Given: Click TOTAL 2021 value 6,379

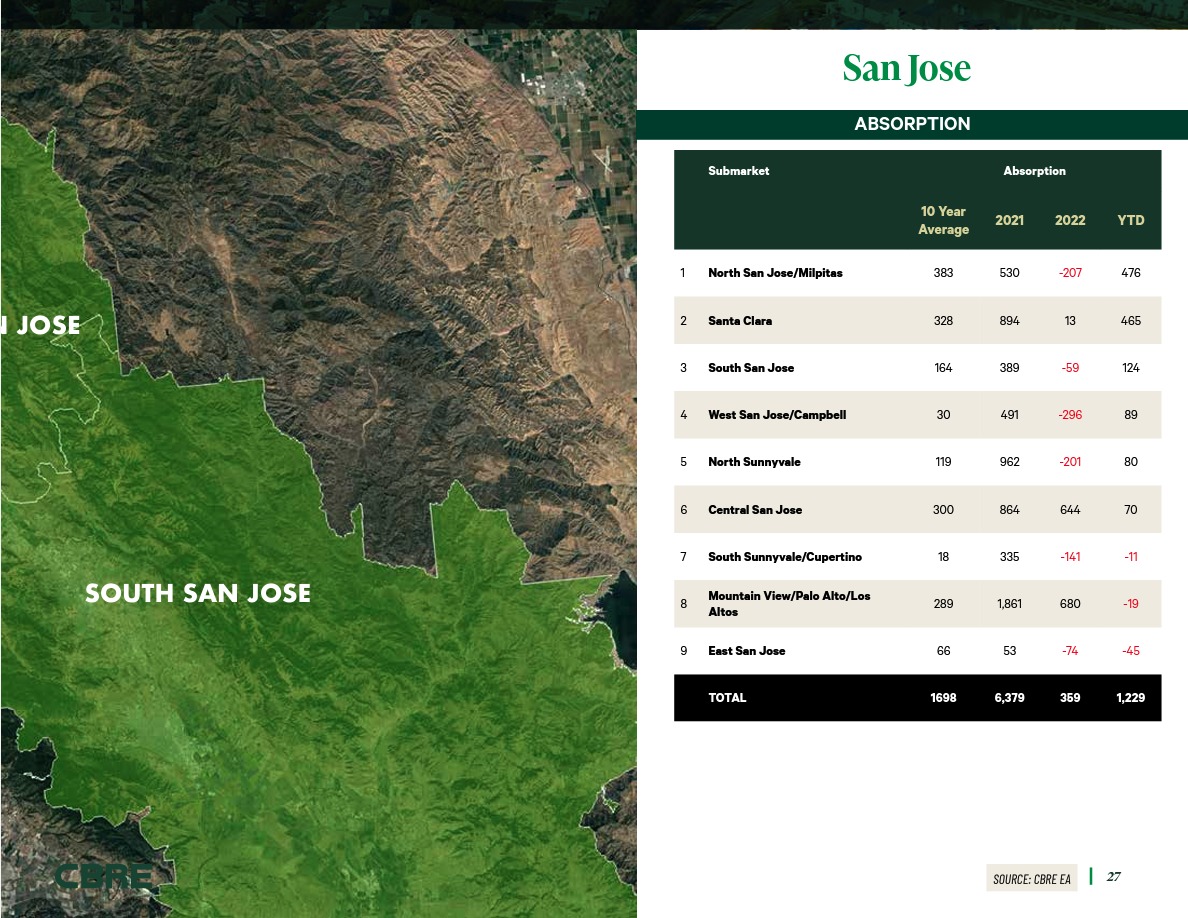Looking at the screenshot, I should tap(1009, 698).
